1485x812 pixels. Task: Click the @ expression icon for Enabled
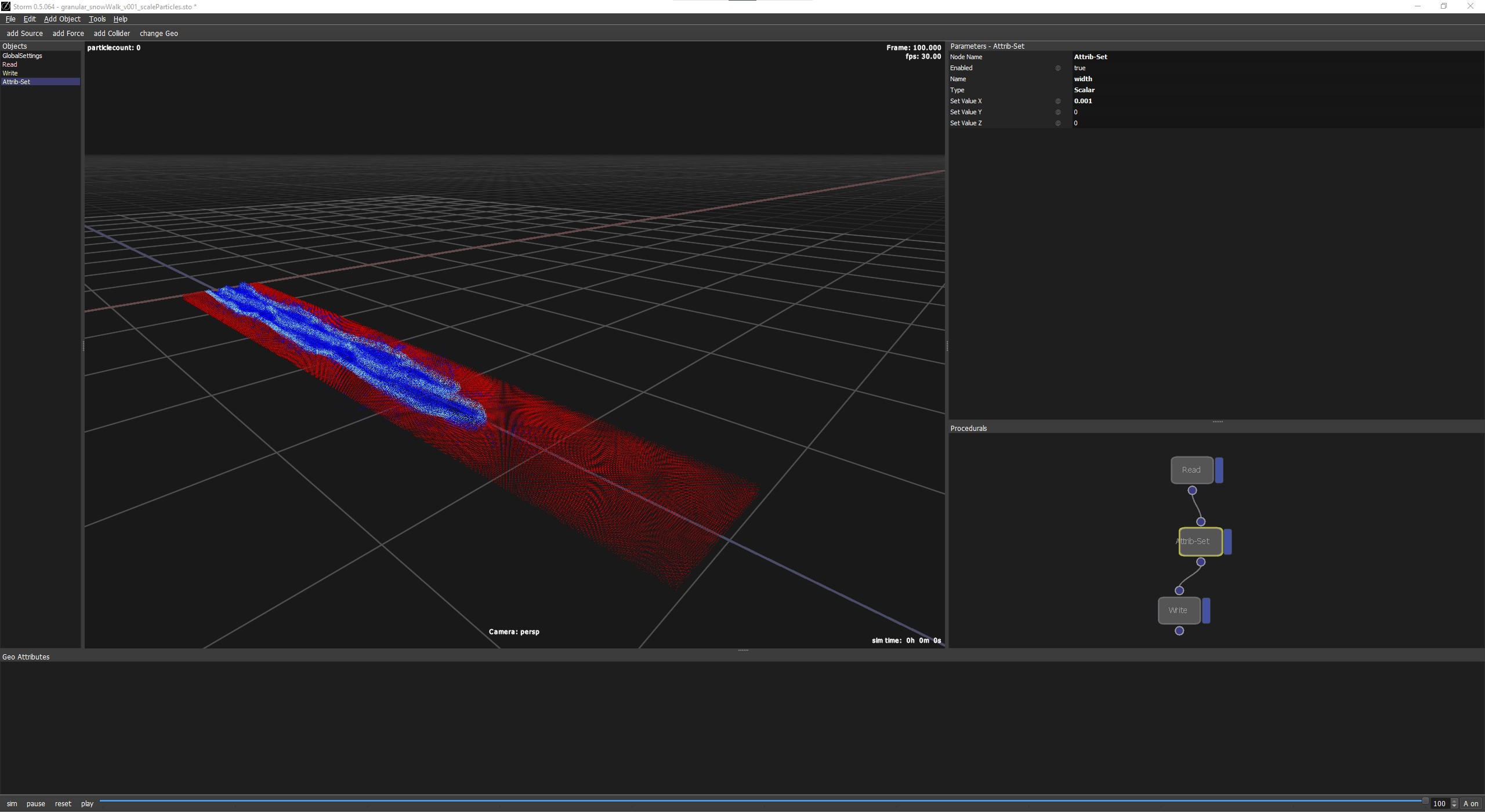1057,68
